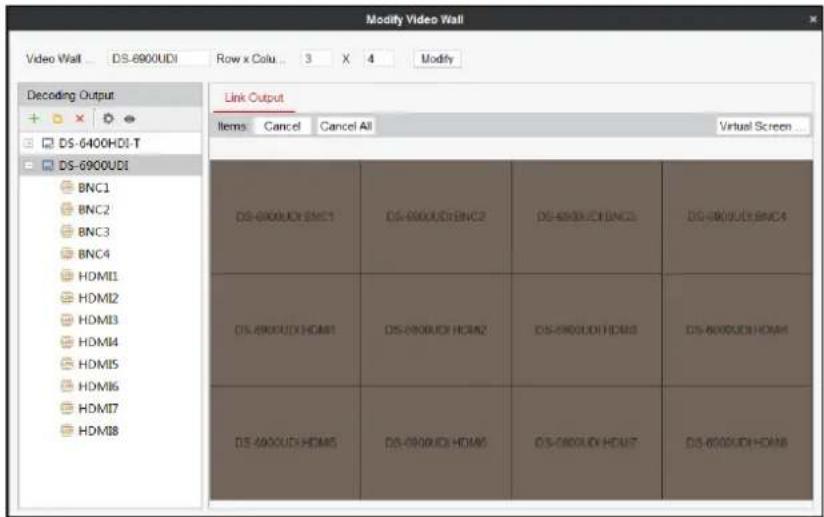Screen dimensions: 824x517
Task: Click the Cancel All button
Action: point(345,126)
